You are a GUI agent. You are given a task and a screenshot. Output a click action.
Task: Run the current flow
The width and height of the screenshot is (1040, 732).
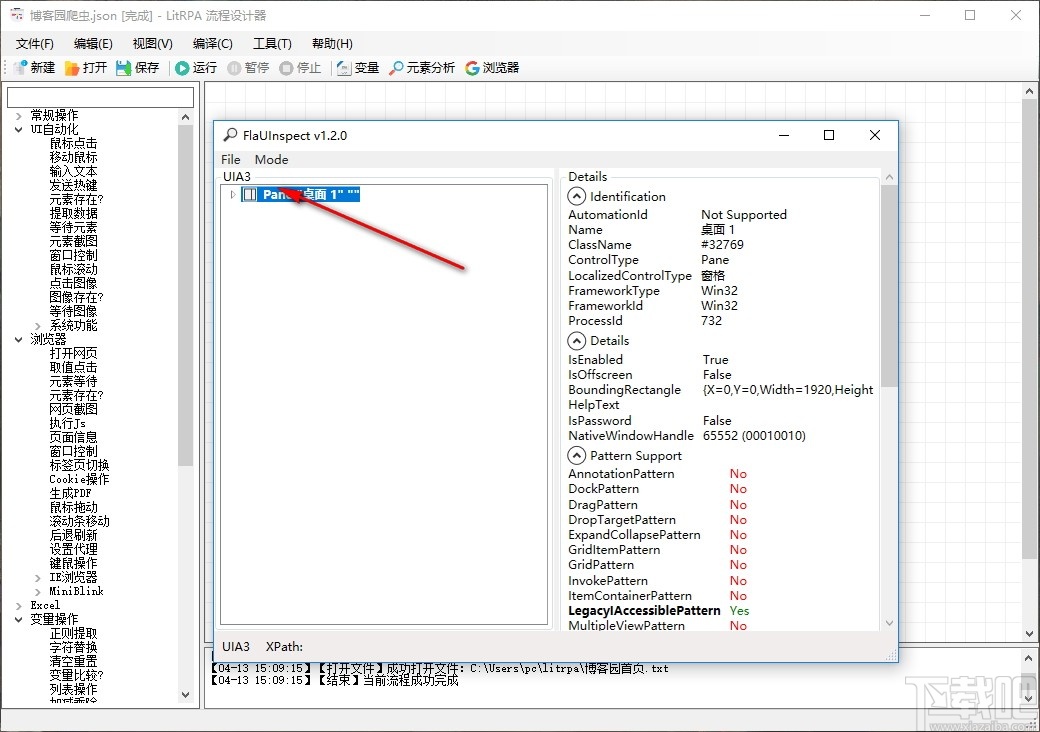click(197, 67)
